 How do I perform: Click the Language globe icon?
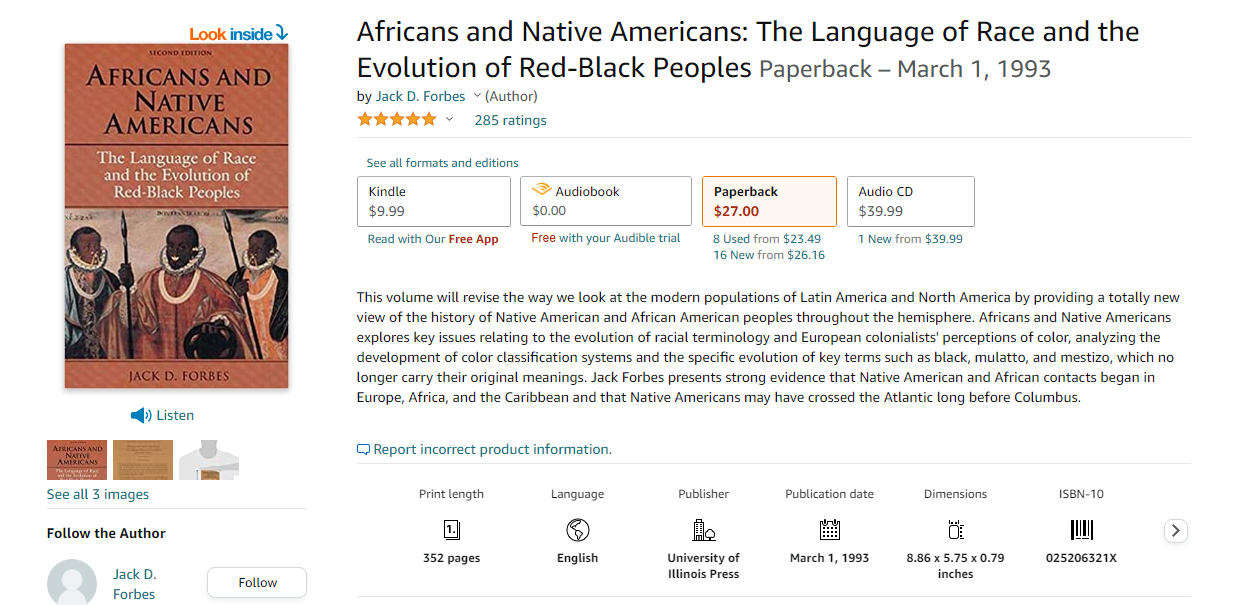tap(577, 530)
